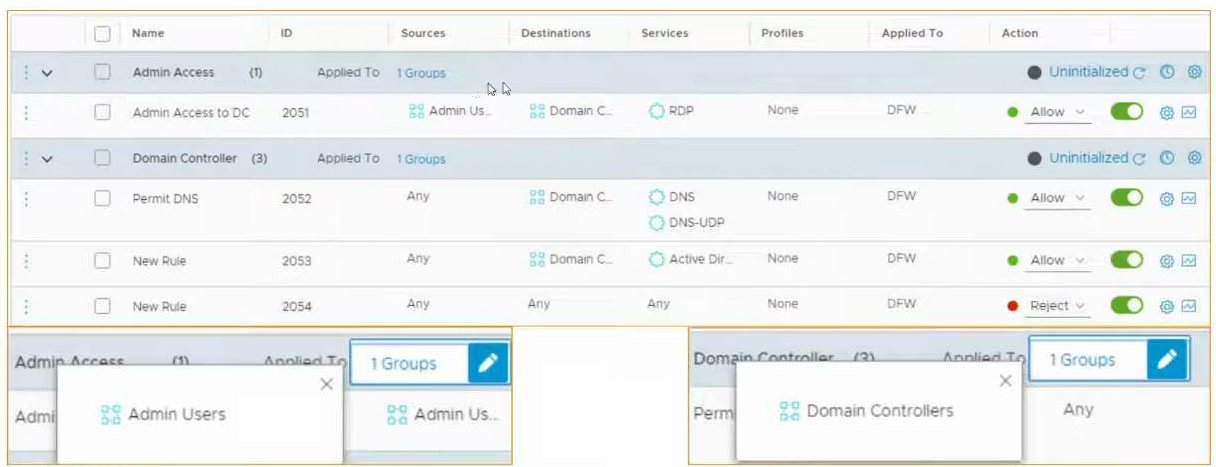Collapse the Domain Controller section chevron

pos(46,159)
